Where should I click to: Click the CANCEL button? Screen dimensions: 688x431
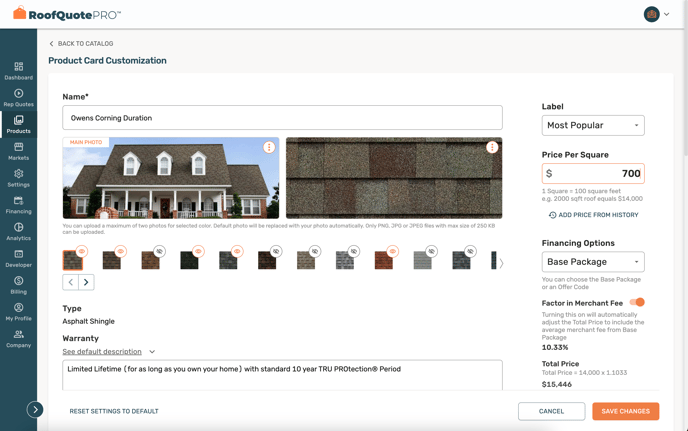coord(552,411)
